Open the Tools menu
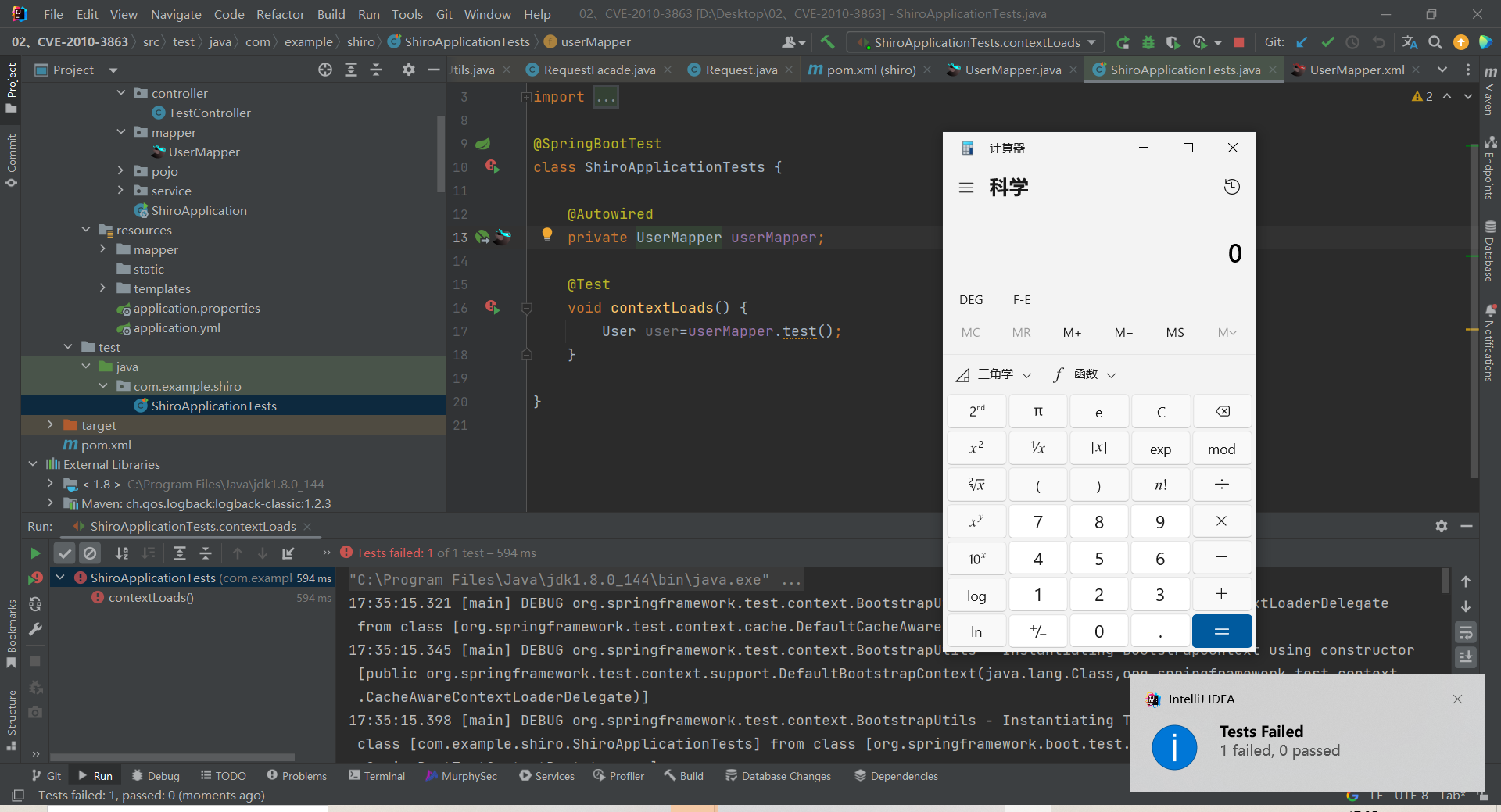Screen dimensions: 1501x812 coord(407,14)
